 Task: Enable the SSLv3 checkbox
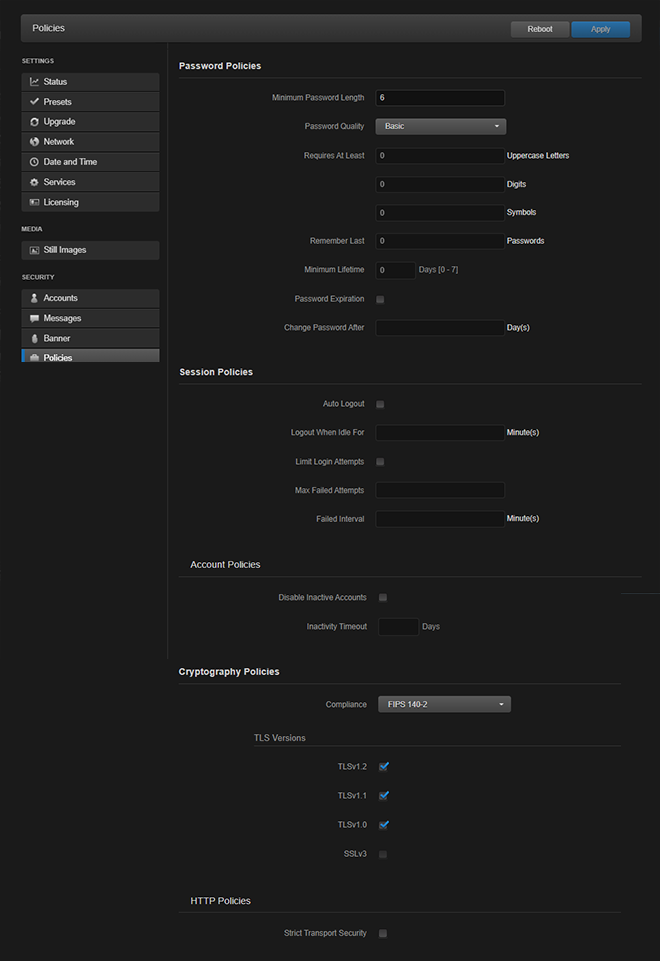(384, 854)
